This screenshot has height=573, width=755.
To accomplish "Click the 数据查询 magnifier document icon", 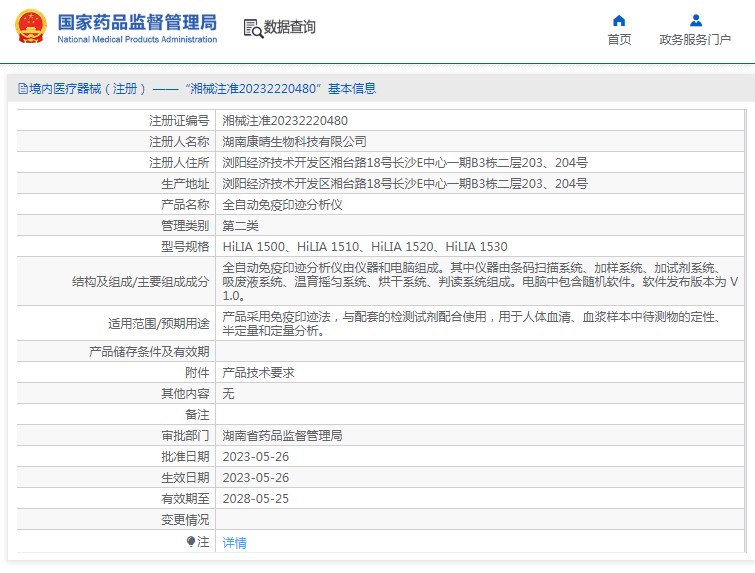I will pos(252,28).
